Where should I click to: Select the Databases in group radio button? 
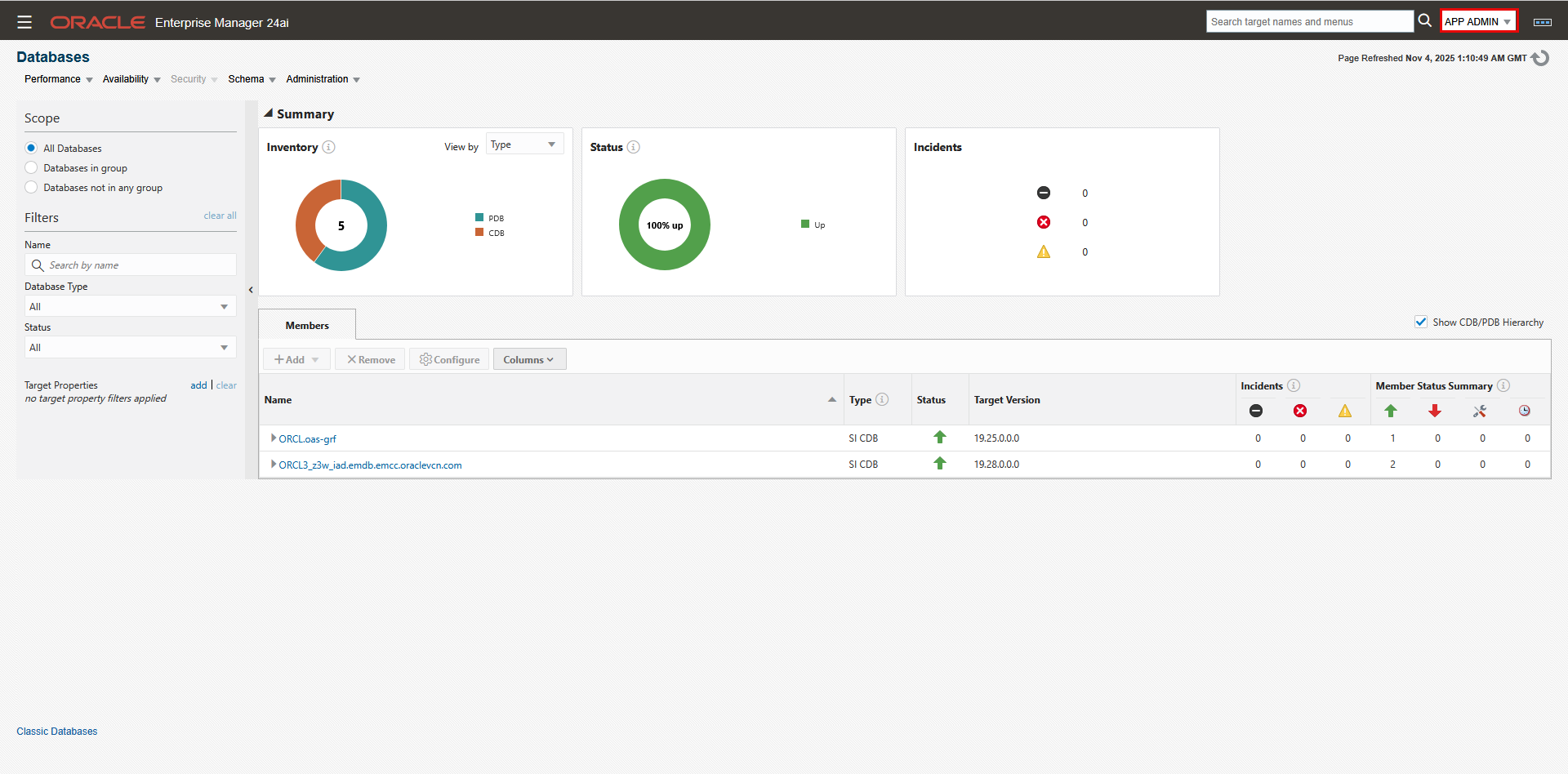pos(31,167)
